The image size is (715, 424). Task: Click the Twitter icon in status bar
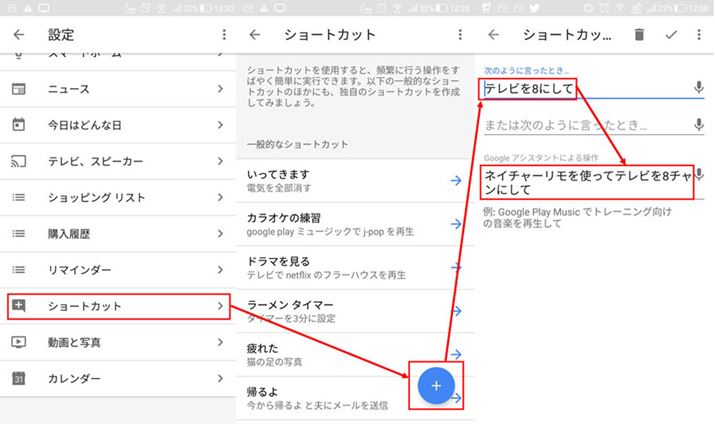click(534, 8)
